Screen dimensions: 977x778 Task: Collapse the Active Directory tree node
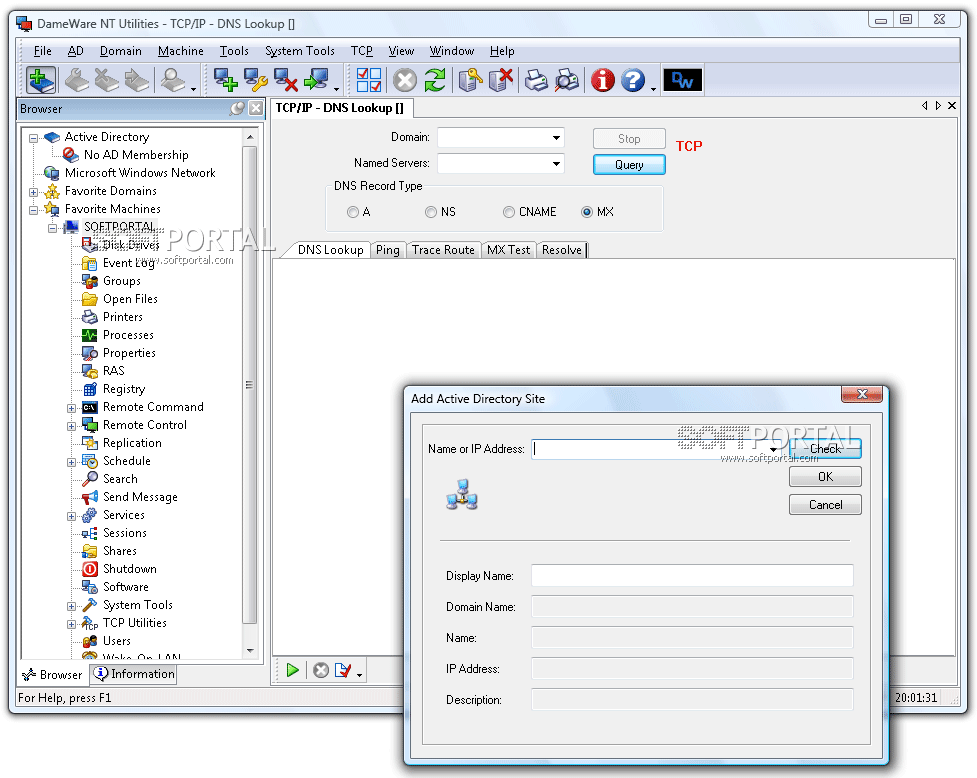[34, 138]
